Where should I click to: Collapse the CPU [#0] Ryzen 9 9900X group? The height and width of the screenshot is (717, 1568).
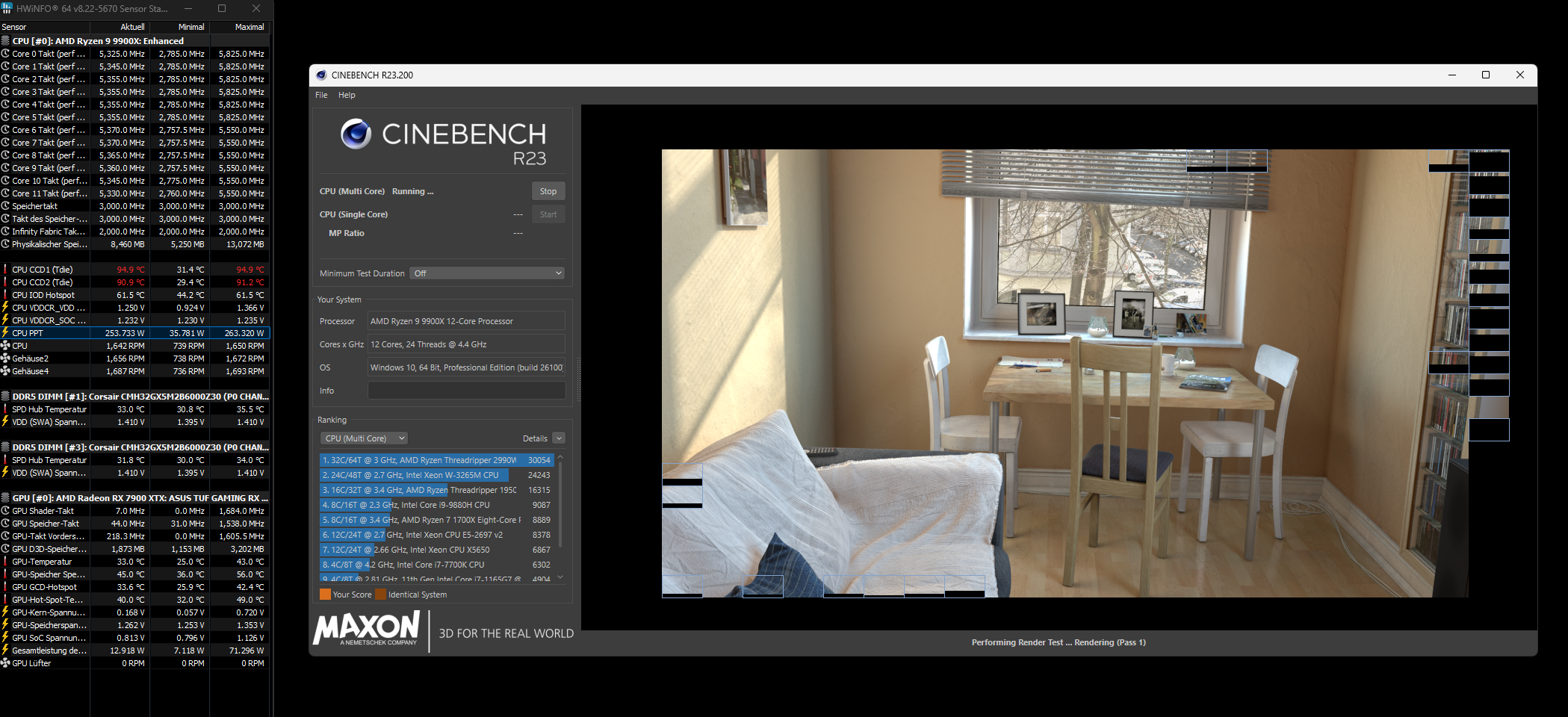pyautogui.click(x=5, y=41)
